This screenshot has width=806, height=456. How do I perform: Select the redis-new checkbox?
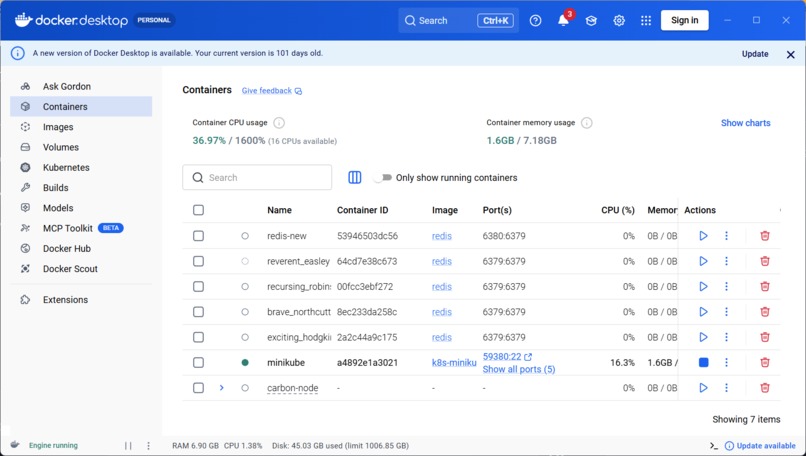[x=198, y=236]
